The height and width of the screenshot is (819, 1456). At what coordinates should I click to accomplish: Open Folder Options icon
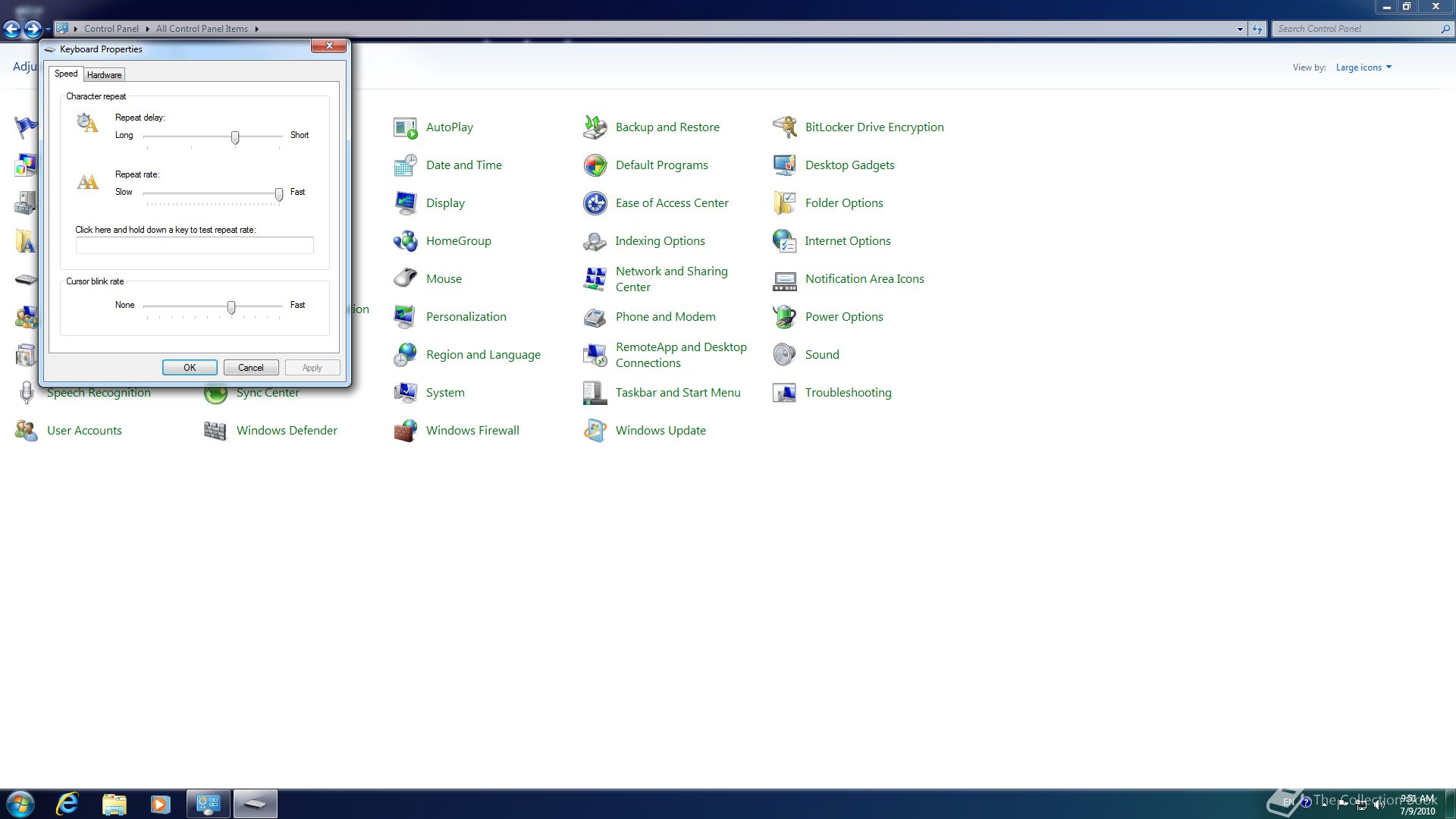785,203
